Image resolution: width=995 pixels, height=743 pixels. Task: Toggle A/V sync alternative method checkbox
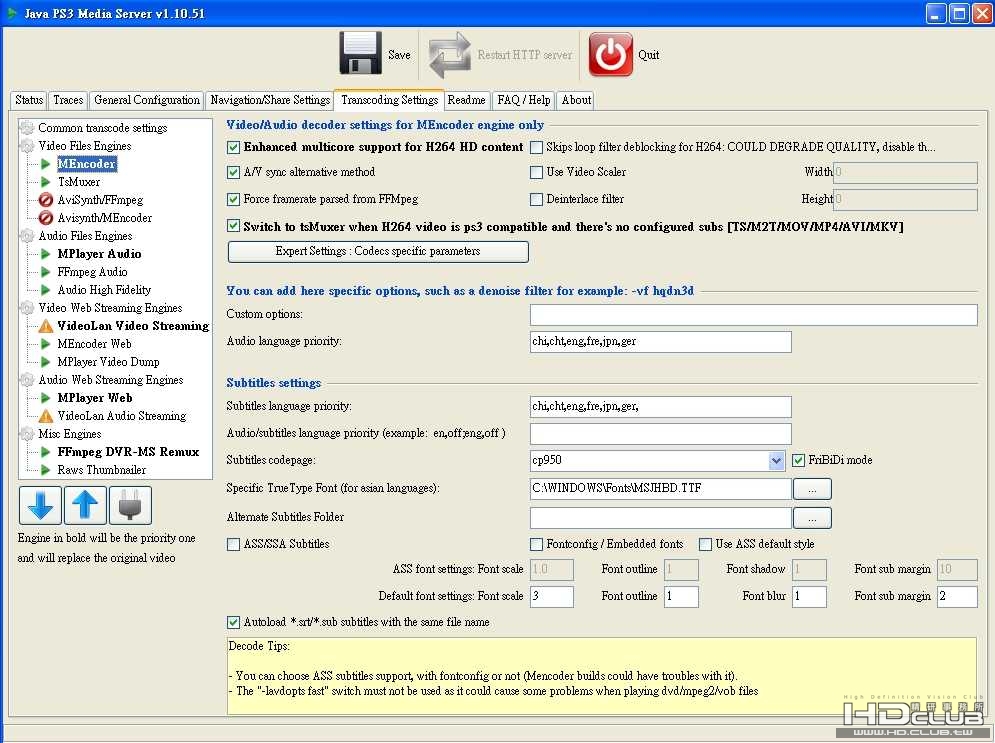point(234,172)
